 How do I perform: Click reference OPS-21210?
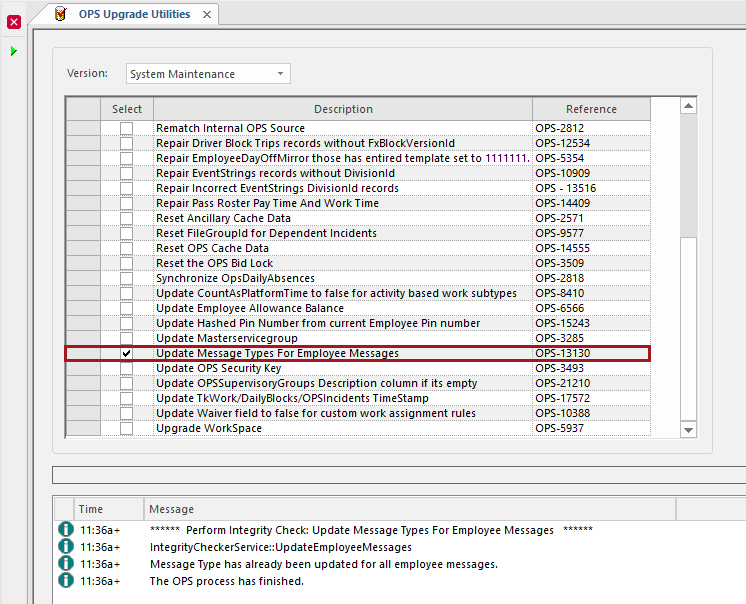point(562,383)
